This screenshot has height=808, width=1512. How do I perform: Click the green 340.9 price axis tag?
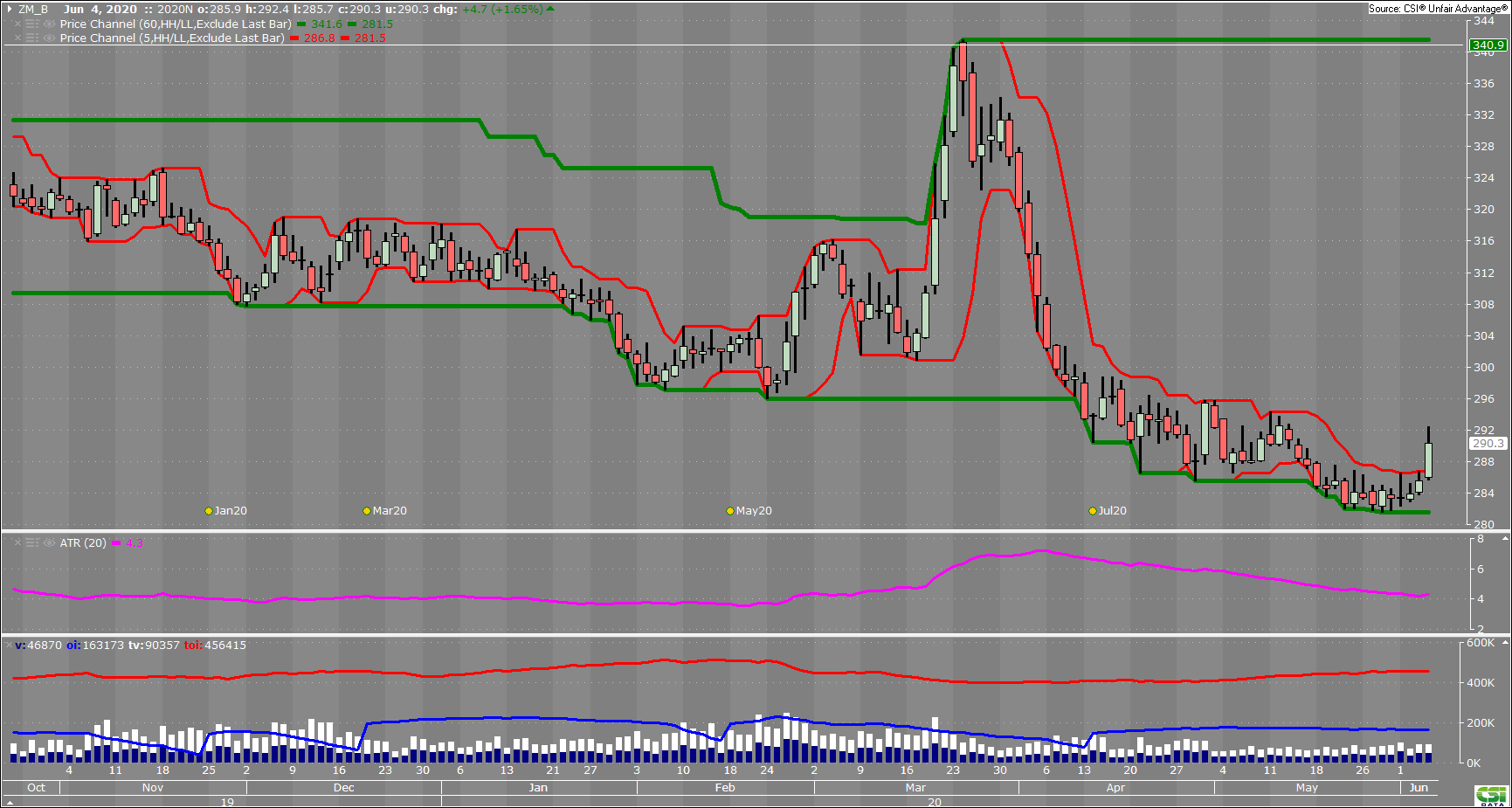pyautogui.click(x=1488, y=45)
